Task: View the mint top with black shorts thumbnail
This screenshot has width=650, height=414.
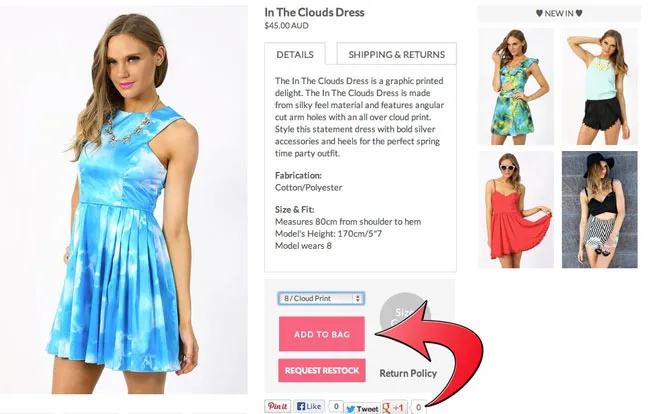Action: coord(599,87)
